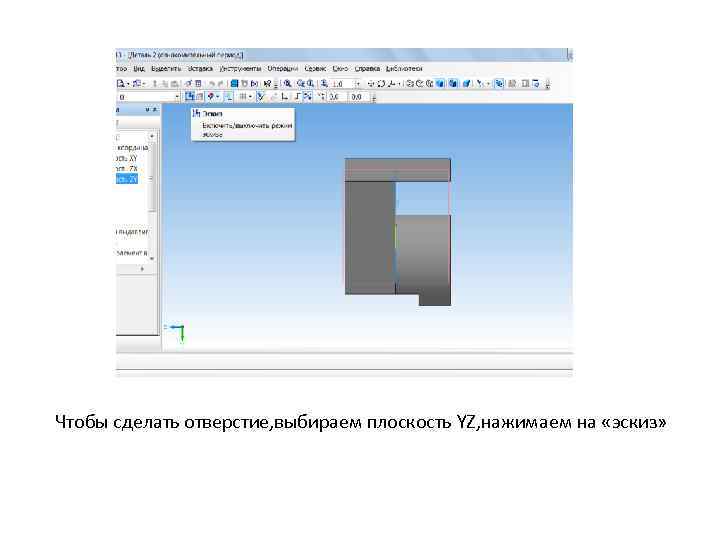The height and width of the screenshot is (540, 720).
Task: Click the Rotate view circular-arrows icon
Action: (x=382, y=84)
